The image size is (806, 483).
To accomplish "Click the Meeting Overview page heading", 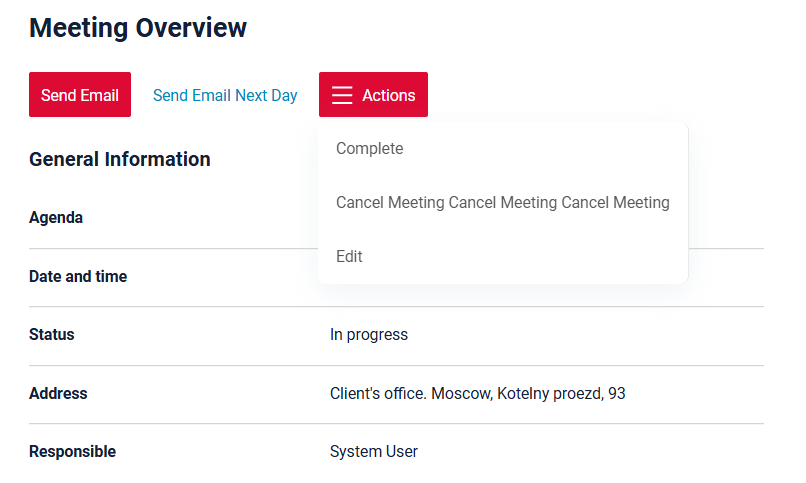I will click(138, 28).
